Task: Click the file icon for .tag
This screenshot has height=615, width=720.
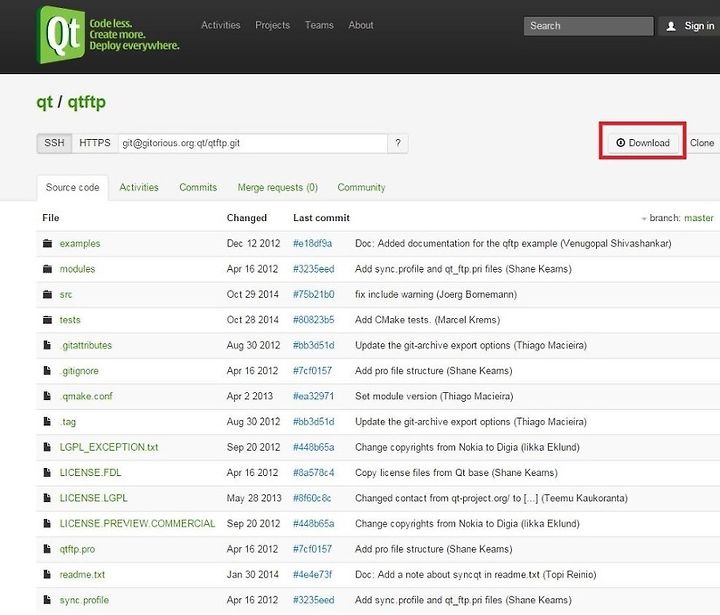Action: 47,421
